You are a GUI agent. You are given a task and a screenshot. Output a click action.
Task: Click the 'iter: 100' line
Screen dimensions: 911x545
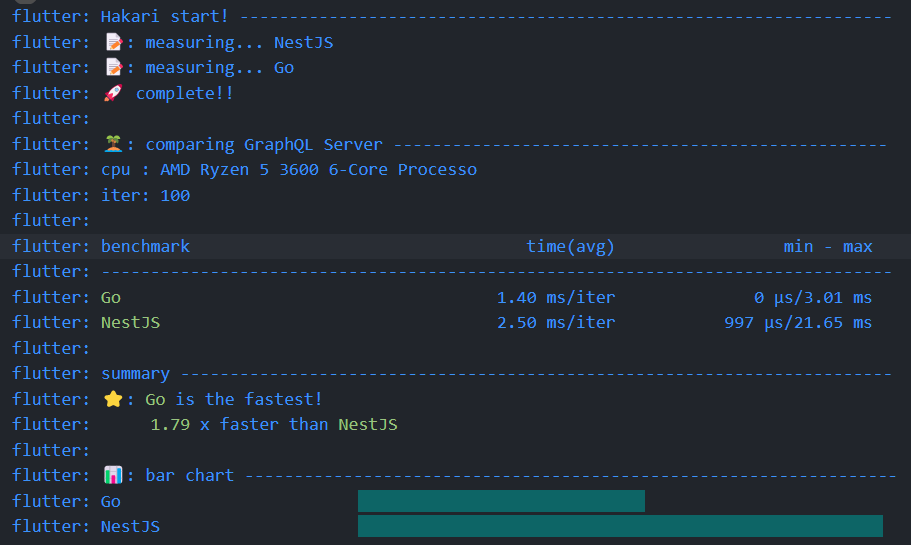(145, 195)
